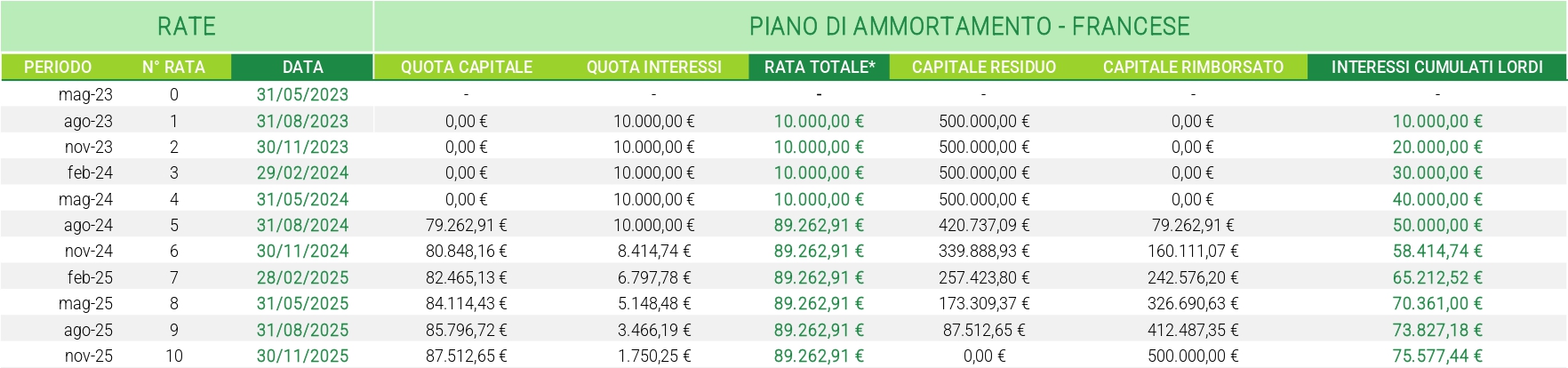Screen dimensions: 1568x368
Task: Select the date cell 29/02/2024
Action: pos(302,173)
